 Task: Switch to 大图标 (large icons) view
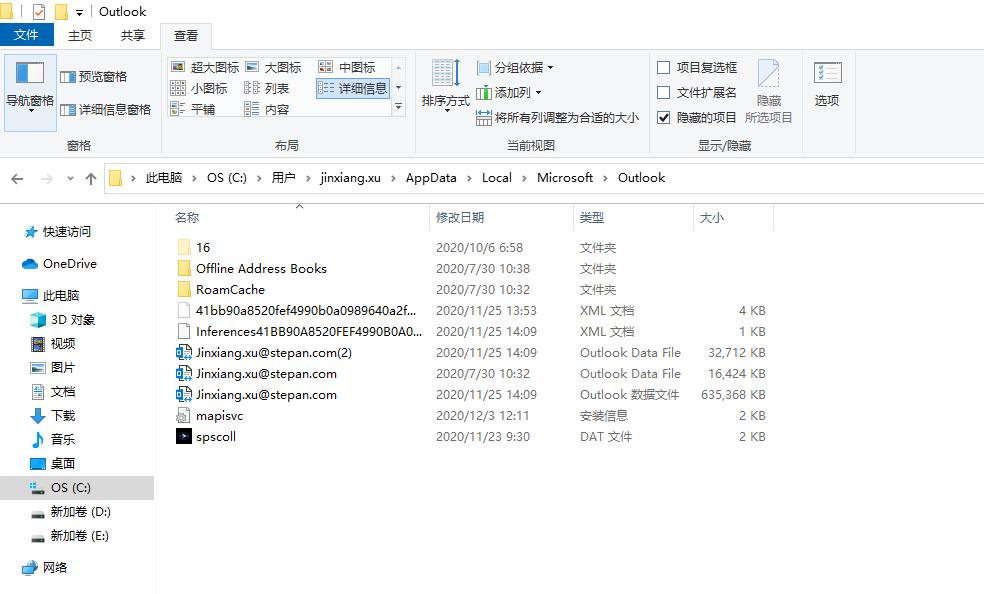tap(276, 67)
